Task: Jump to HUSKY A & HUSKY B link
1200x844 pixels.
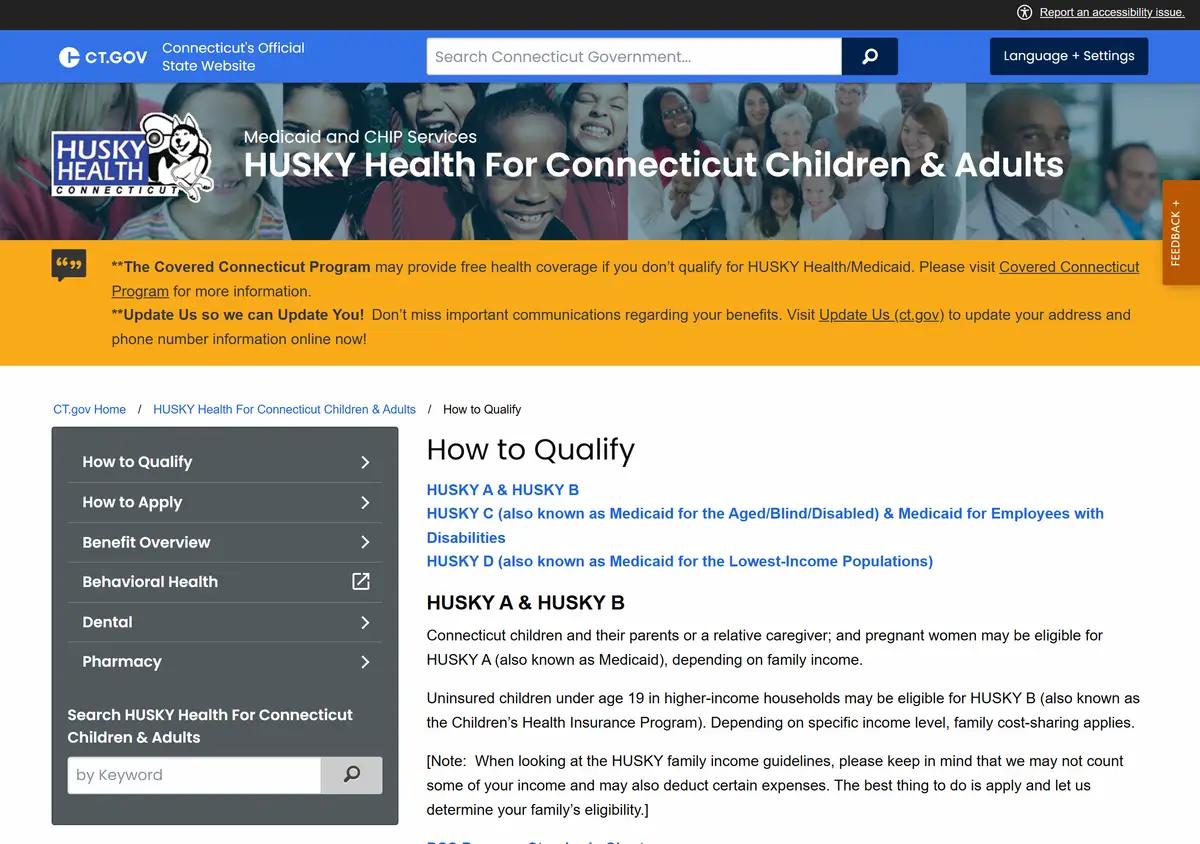Action: tap(503, 490)
